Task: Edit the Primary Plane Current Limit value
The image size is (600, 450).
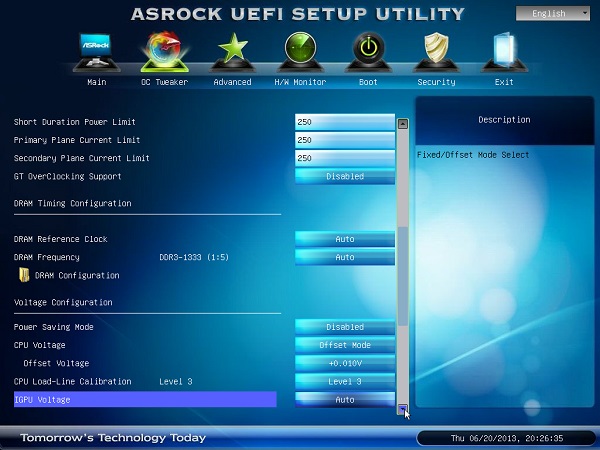Action: (345, 140)
